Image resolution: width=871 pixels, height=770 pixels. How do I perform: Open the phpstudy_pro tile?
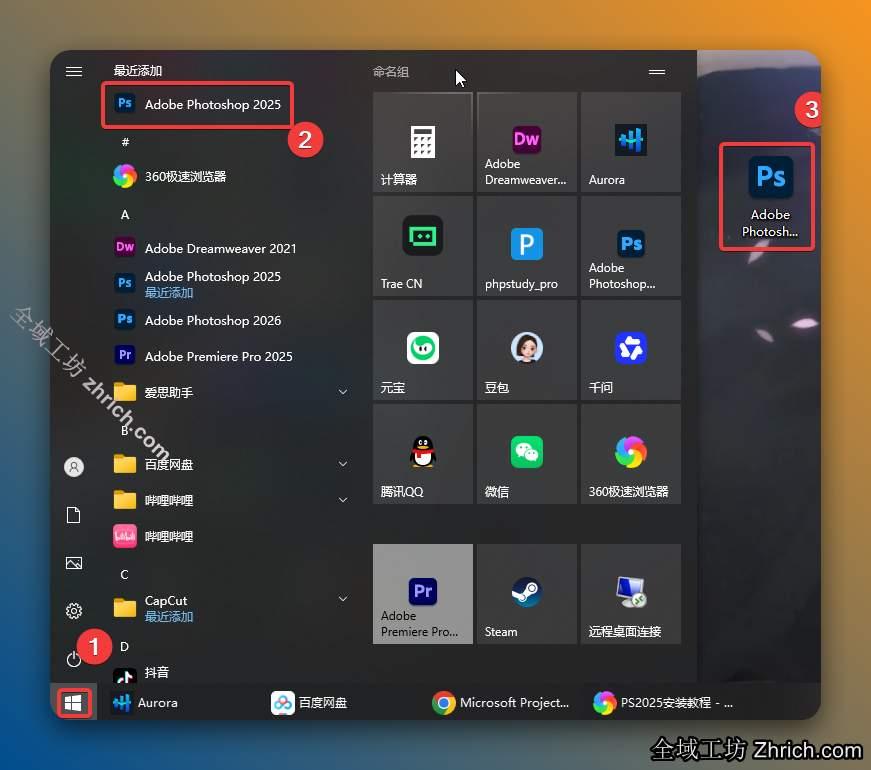pyautogui.click(x=527, y=246)
